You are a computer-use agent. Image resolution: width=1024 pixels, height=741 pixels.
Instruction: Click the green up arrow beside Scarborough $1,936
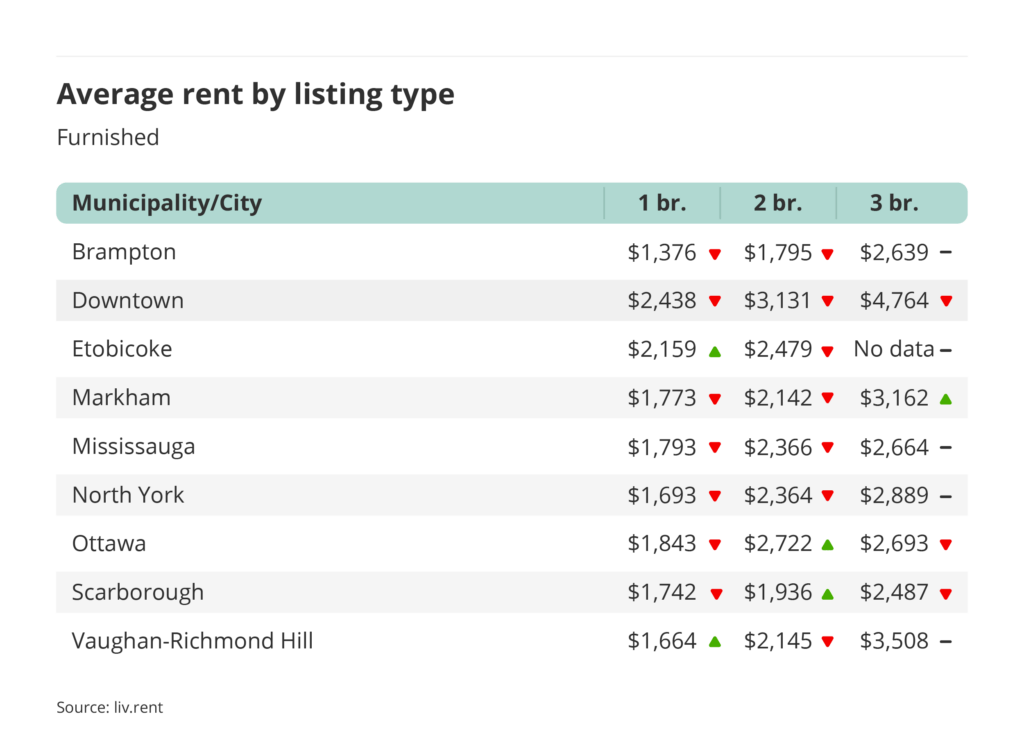click(827, 593)
